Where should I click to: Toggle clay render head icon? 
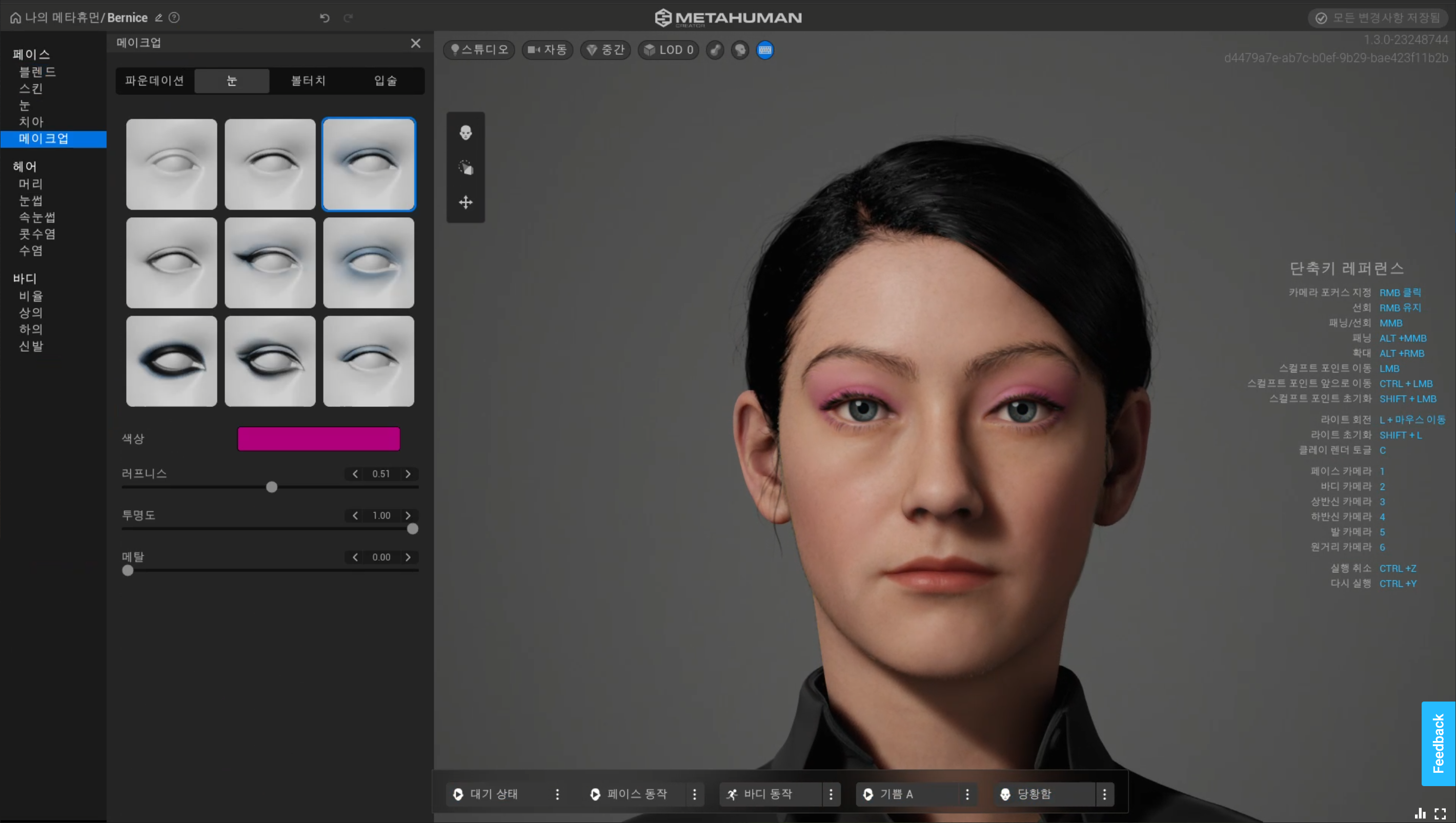click(740, 50)
